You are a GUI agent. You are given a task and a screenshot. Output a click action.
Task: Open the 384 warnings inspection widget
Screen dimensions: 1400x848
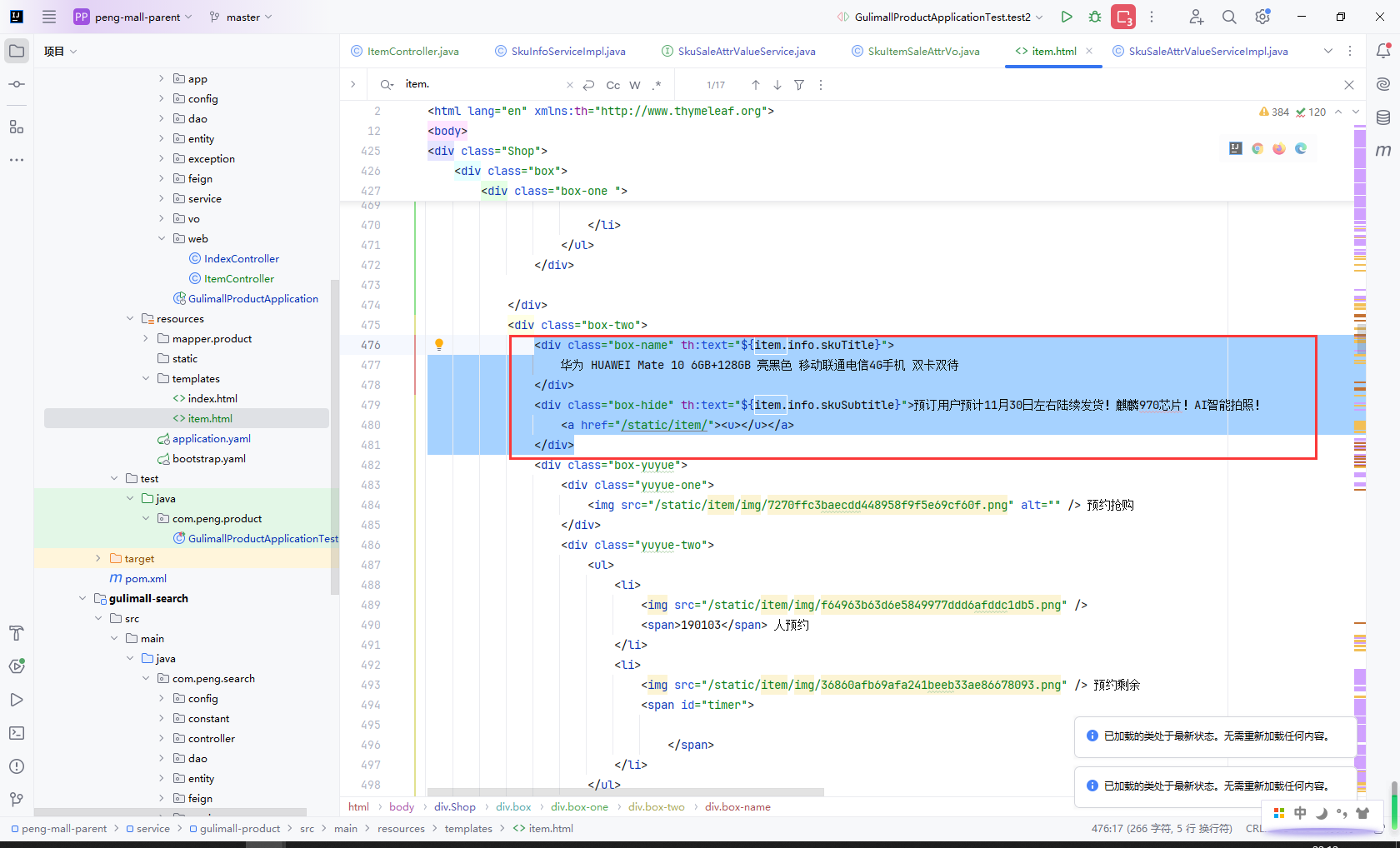point(1274,112)
